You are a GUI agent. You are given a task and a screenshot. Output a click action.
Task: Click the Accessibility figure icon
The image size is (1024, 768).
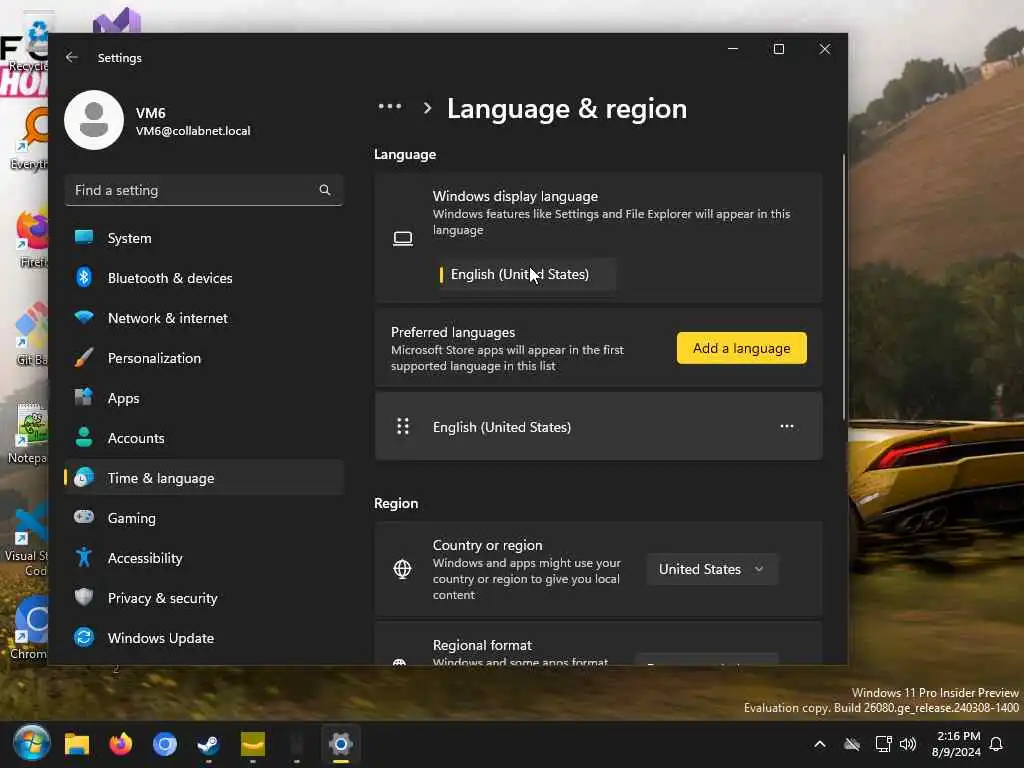click(84, 557)
